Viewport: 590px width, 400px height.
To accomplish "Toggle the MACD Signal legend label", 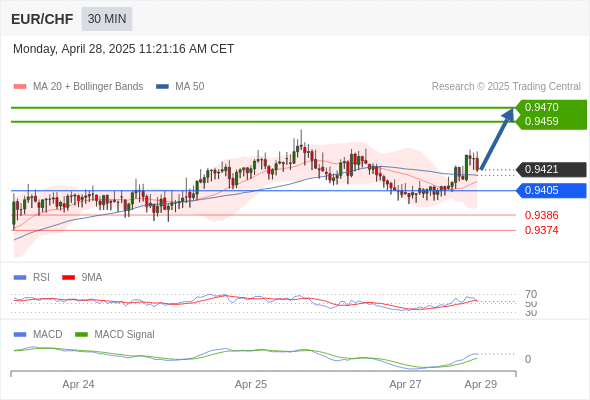I will [x=124, y=335].
